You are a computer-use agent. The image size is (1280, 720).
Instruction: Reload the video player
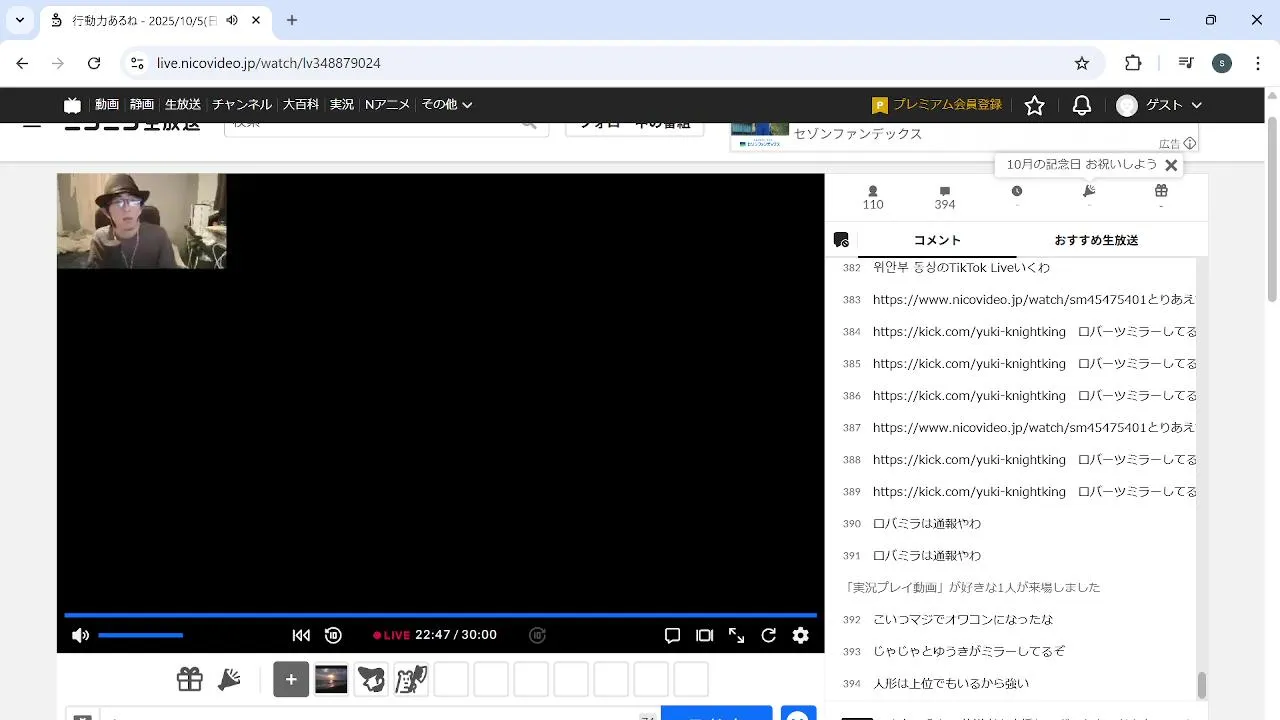pos(769,635)
